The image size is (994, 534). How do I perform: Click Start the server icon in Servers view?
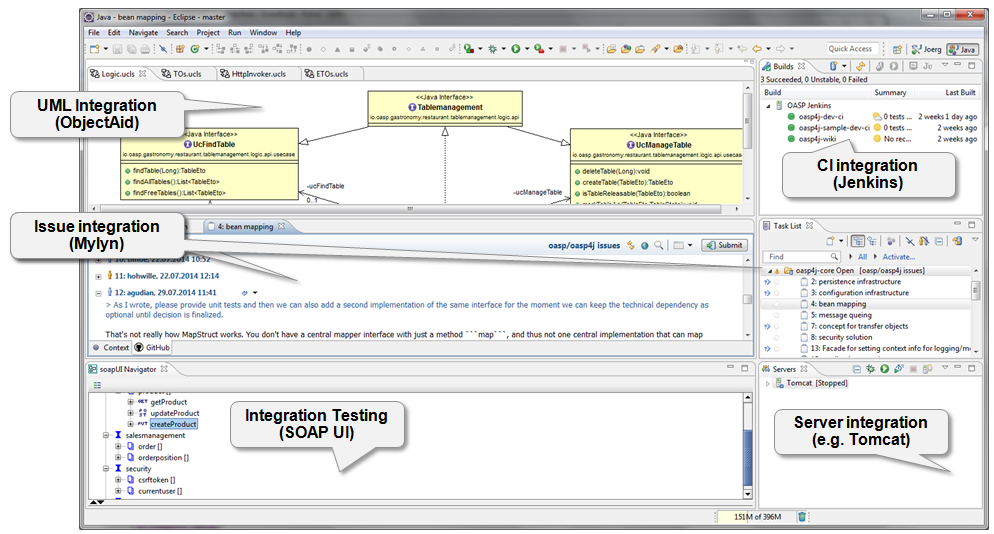884,368
